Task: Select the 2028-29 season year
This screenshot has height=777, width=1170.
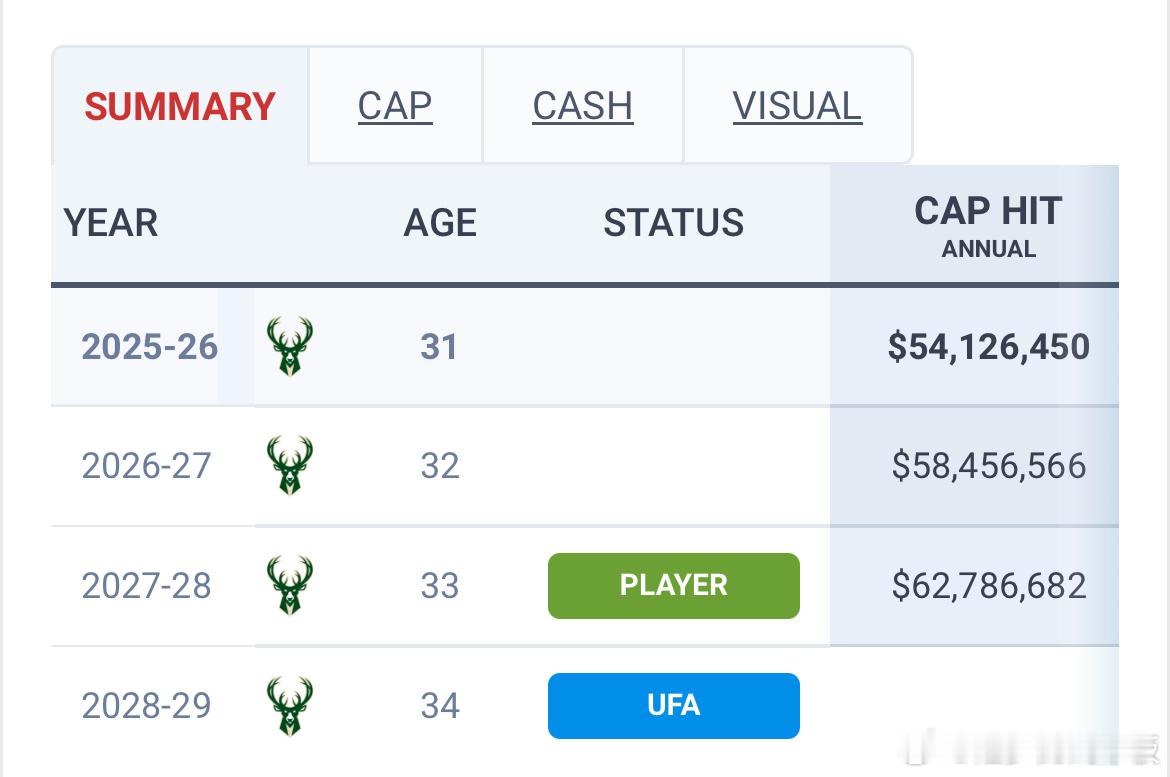Action: coord(146,705)
